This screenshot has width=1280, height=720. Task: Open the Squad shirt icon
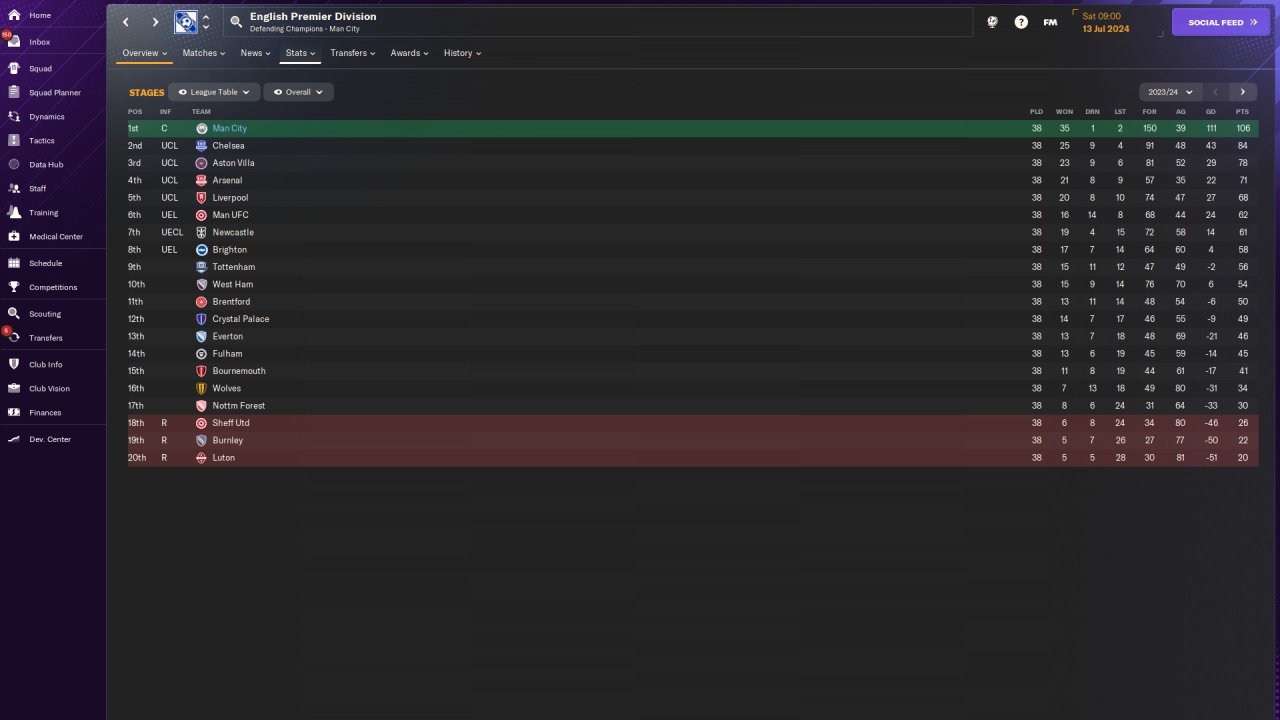point(14,69)
